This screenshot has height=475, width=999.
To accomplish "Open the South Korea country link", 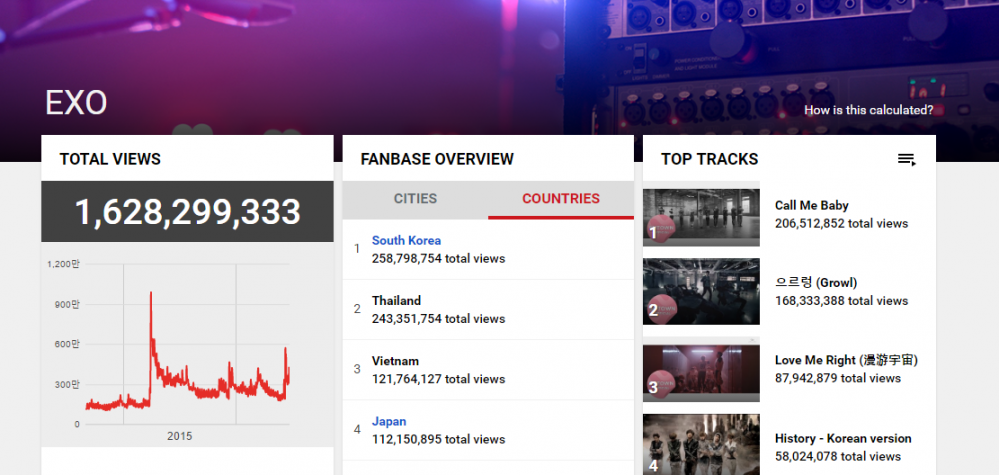I will pos(406,241).
